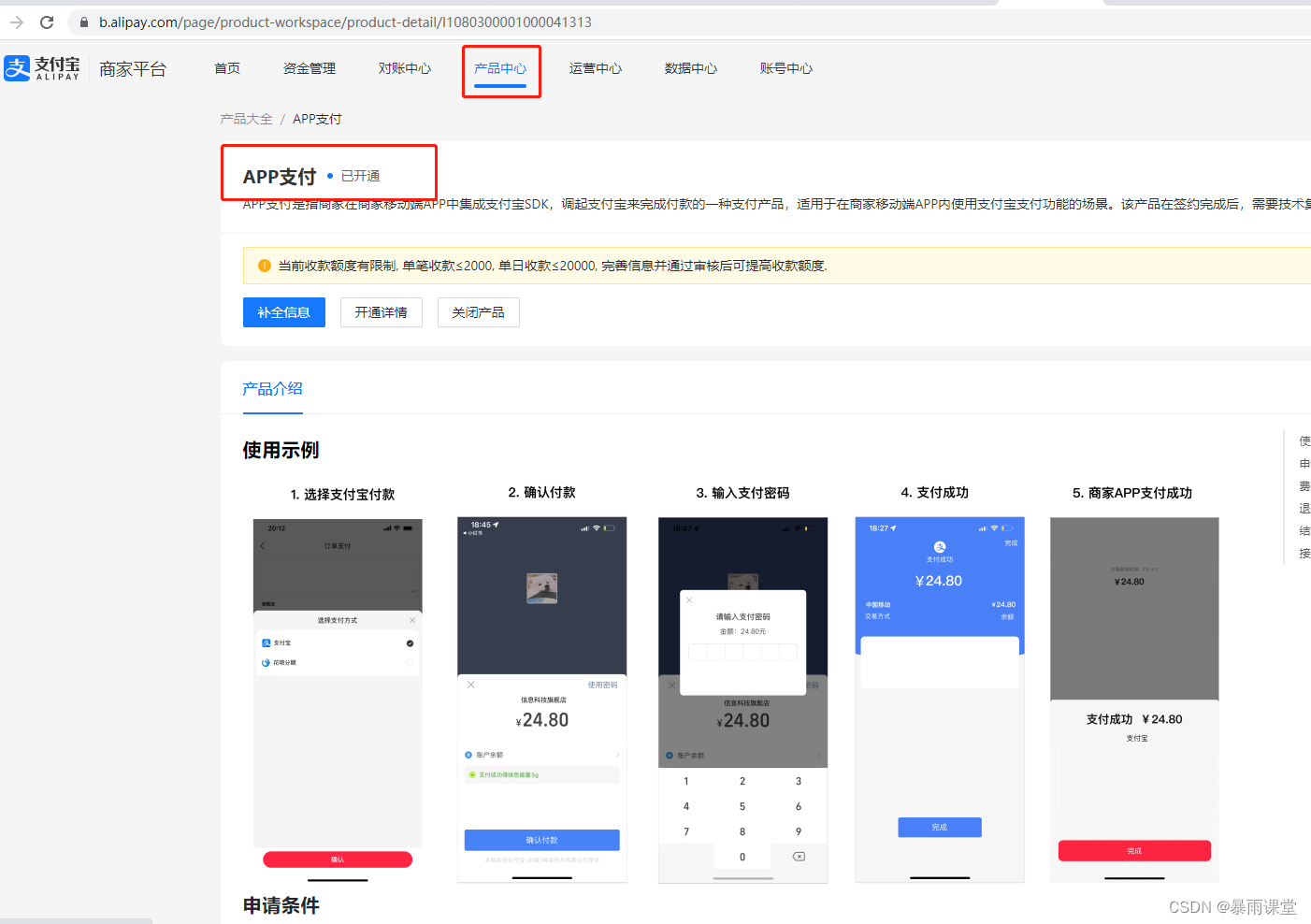Open the 支付成功 blue example screenshot
The height and width of the screenshot is (924, 1311).
tap(940, 700)
